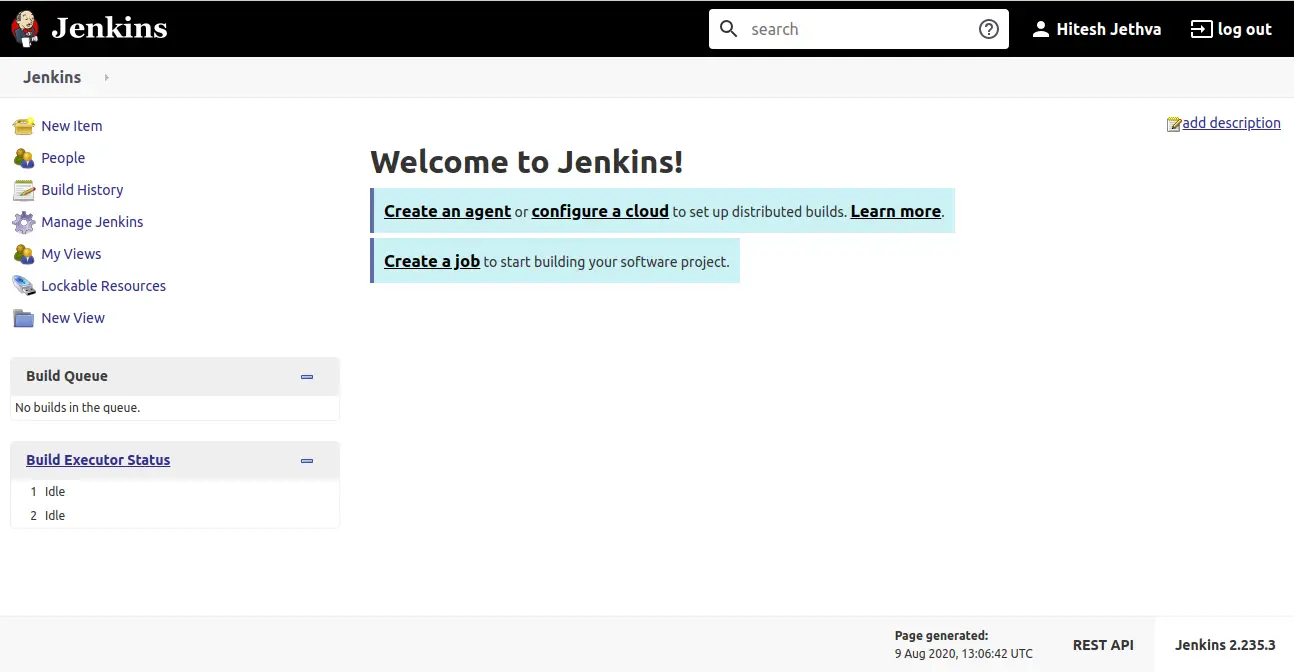Click executor 1 Idle row

point(175,492)
